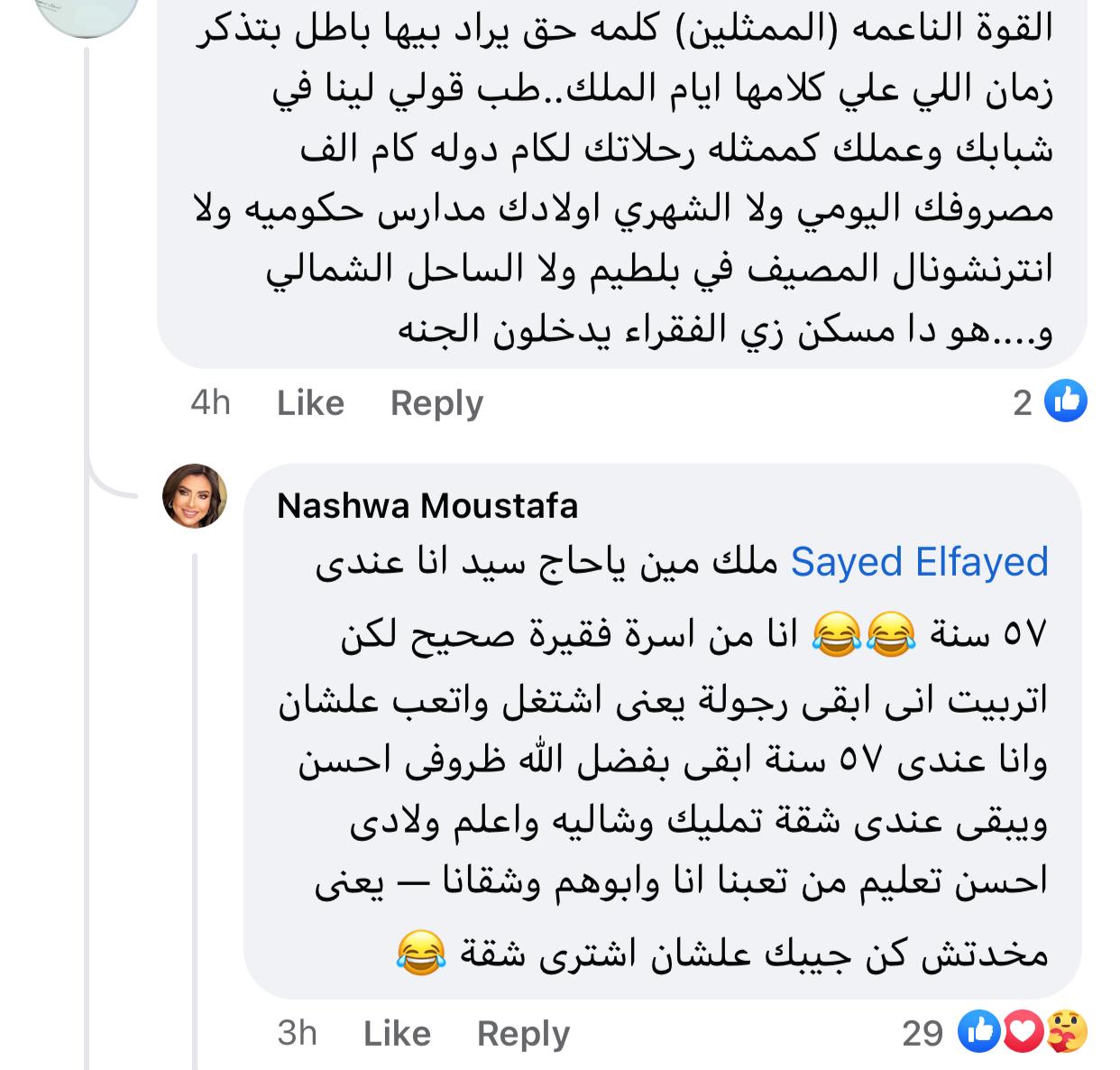The width and height of the screenshot is (1120, 1070).
Task: Click the 4h timestamp of first comment
Action: pyautogui.click(x=210, y=403)
